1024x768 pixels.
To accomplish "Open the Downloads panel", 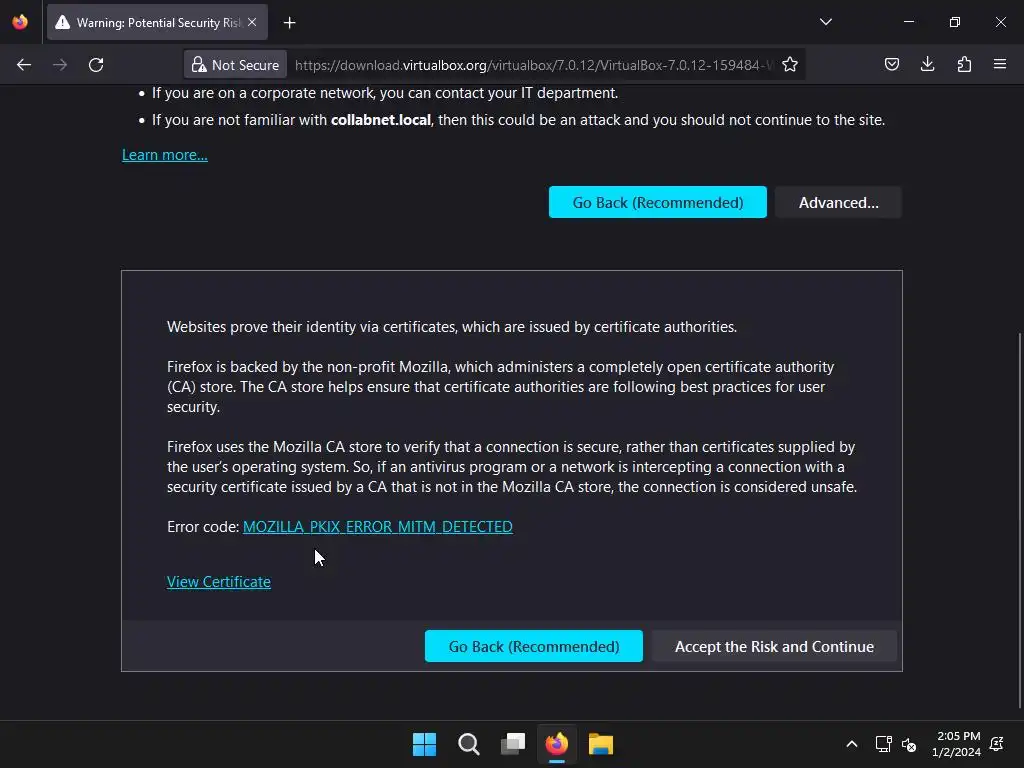I will coord(927,64).
